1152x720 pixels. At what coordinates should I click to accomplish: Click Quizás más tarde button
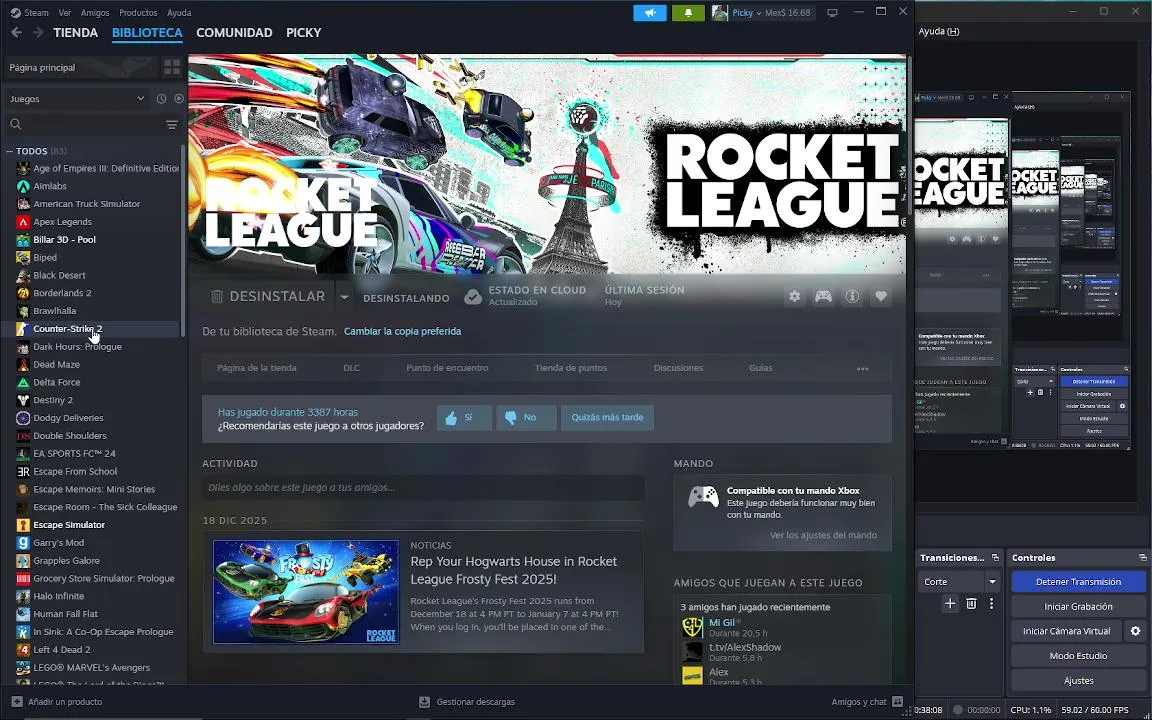pos(607,417)
